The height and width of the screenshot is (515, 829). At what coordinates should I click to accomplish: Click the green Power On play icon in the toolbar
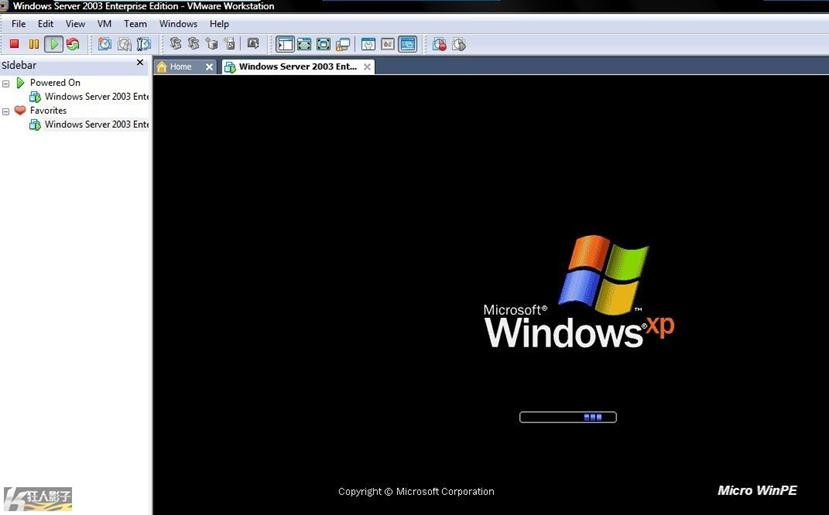[x=53, y=44]
